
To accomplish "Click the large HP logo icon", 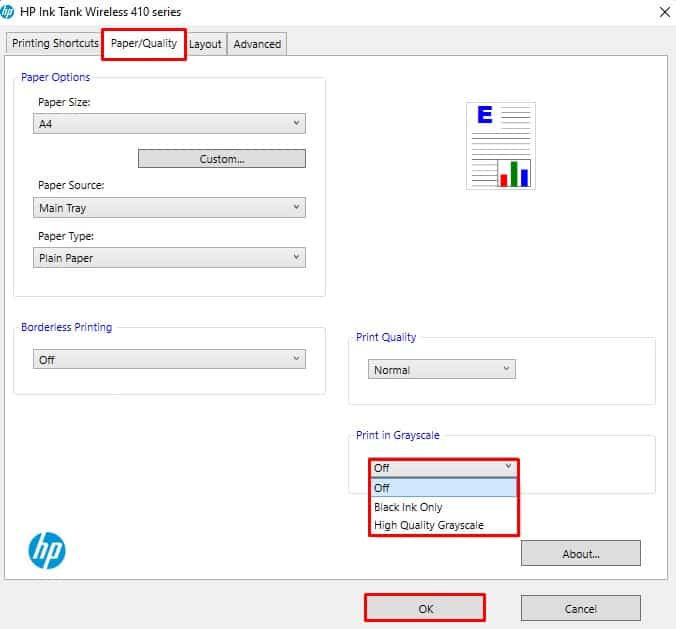I will coord(47,550).
